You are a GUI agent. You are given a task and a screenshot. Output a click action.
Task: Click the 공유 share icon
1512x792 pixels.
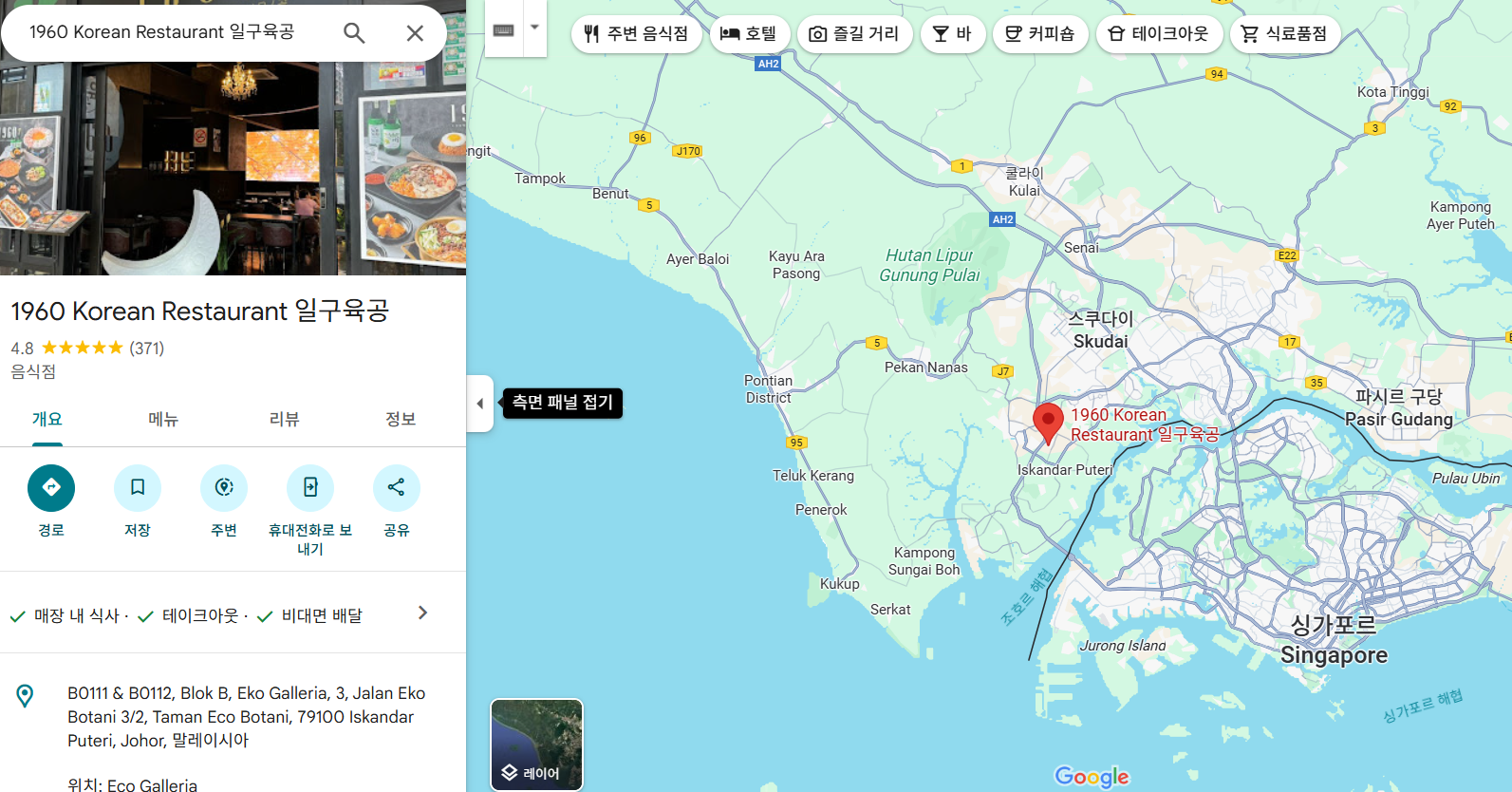pyautogui.click(x=397, y=488)
